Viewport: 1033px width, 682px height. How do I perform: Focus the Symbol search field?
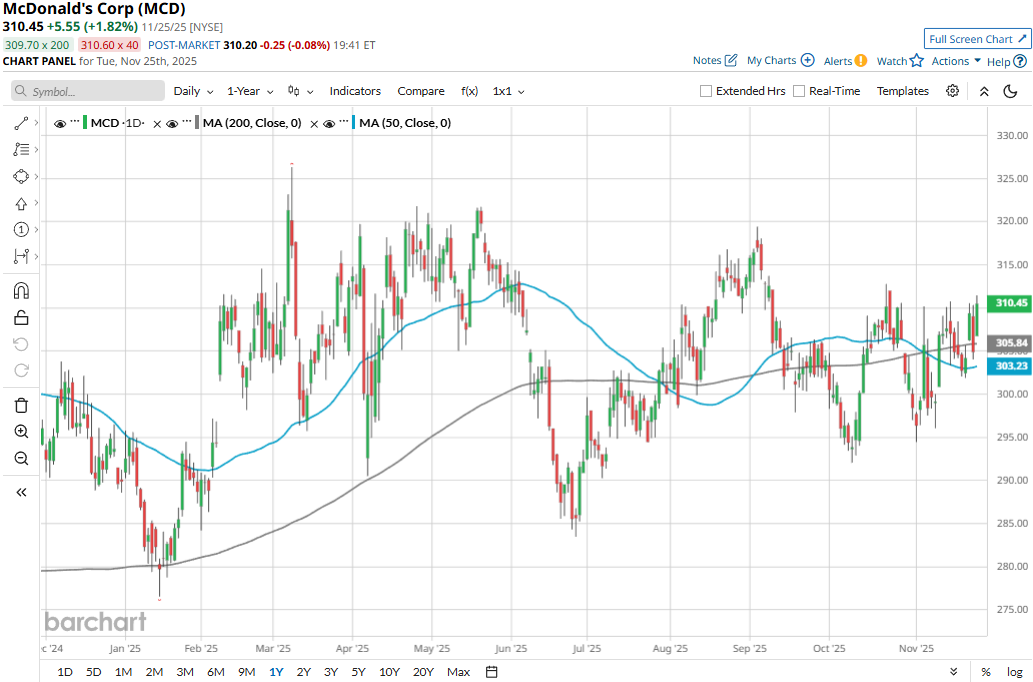point(88,91)
